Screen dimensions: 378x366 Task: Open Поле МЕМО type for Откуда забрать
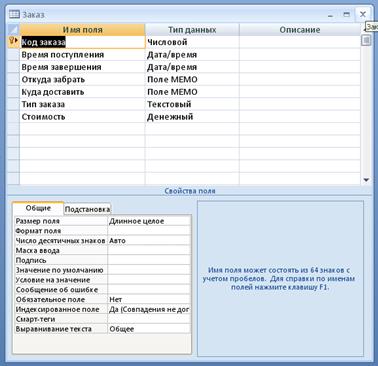[192, 79]
